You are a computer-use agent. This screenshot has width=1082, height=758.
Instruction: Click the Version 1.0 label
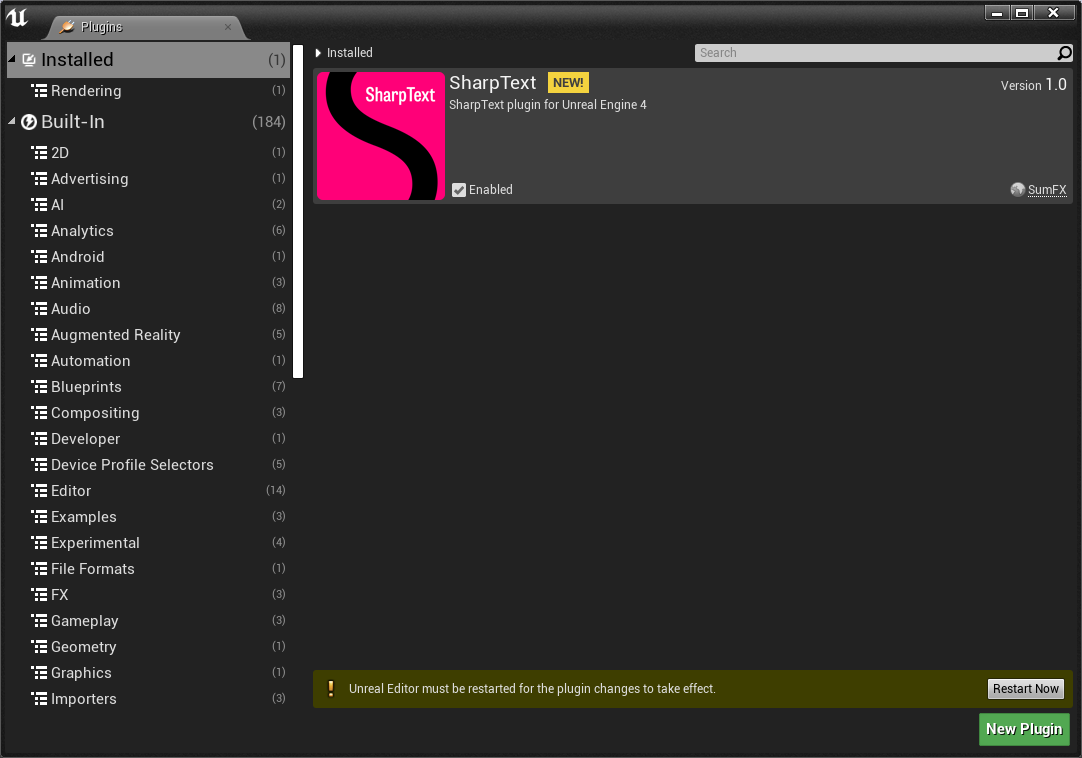point(1033,85)
